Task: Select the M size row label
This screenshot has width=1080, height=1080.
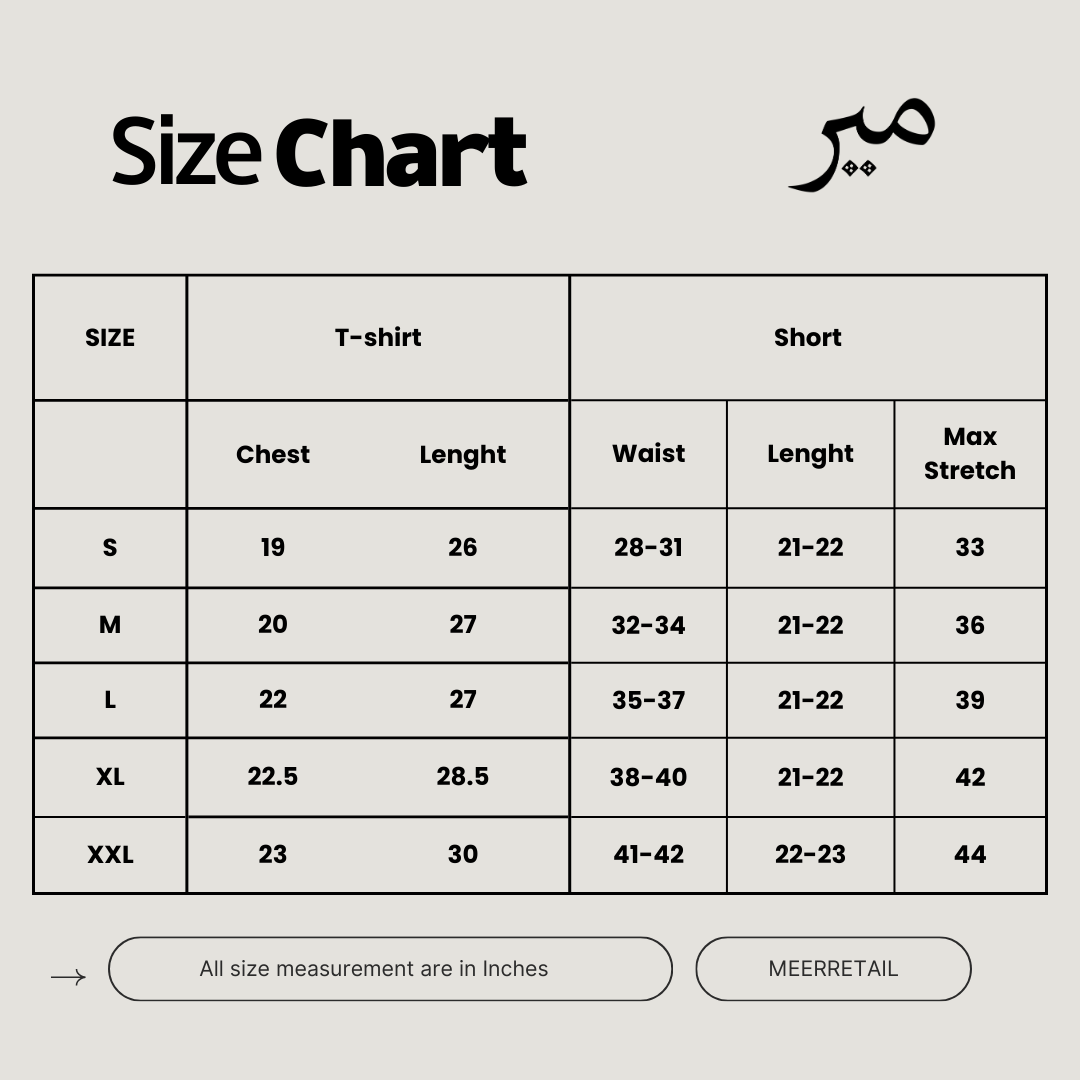Action: pos(110,625)
